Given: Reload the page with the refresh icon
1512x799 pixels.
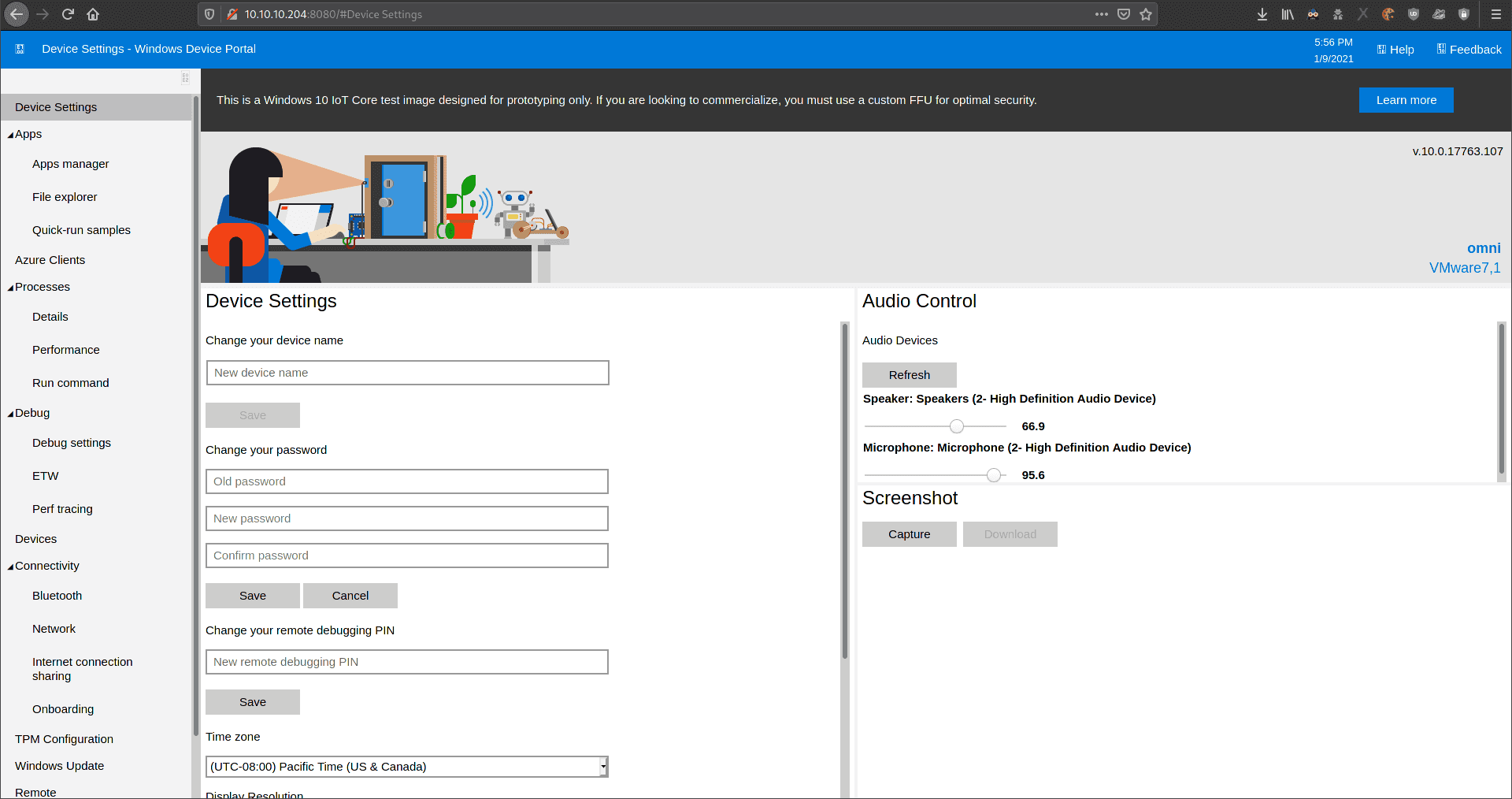Looking at the screenshot, I should (68, 14).
